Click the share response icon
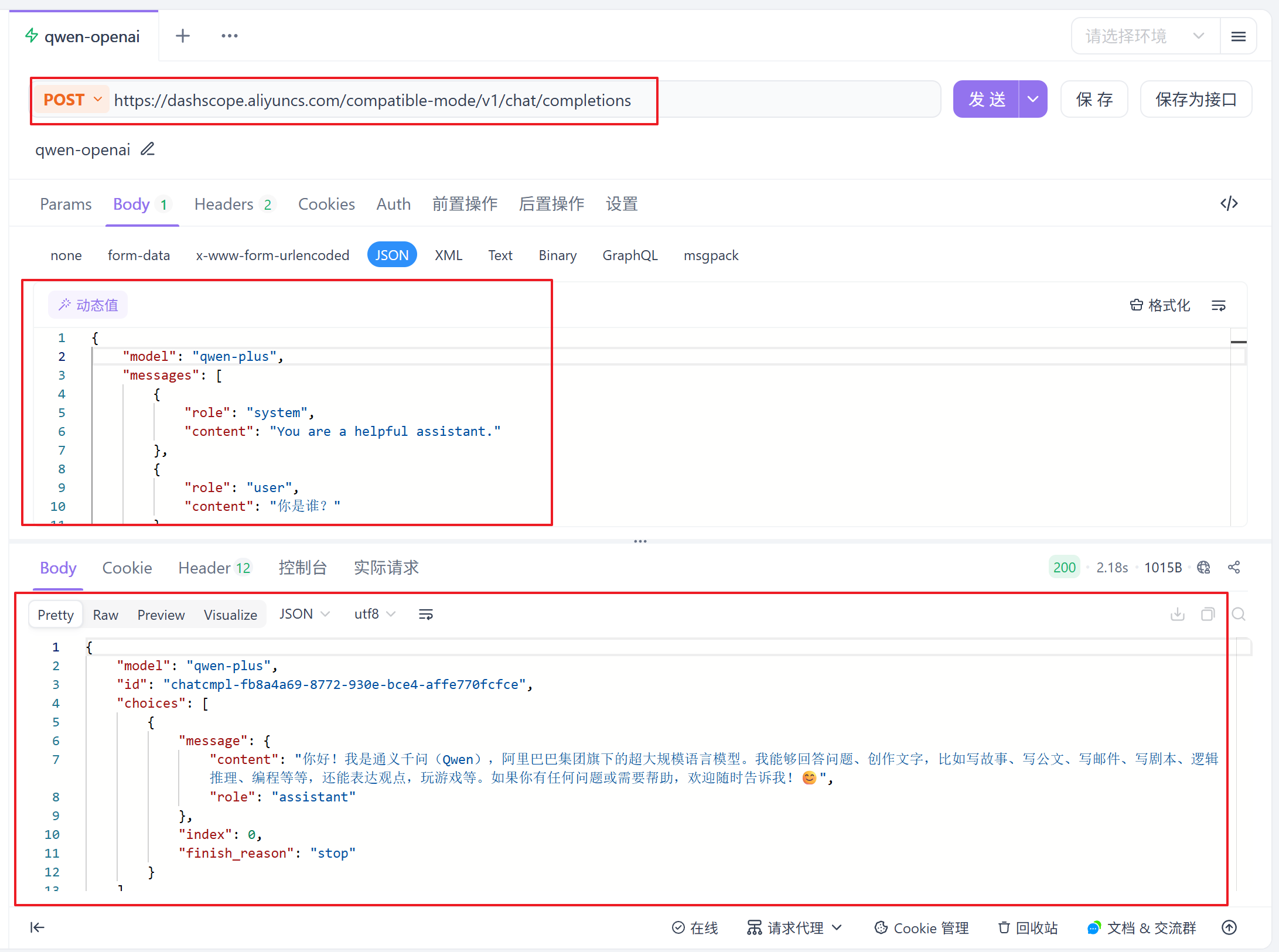This screenshot has width=1279, height=952. coord(1234,567)
